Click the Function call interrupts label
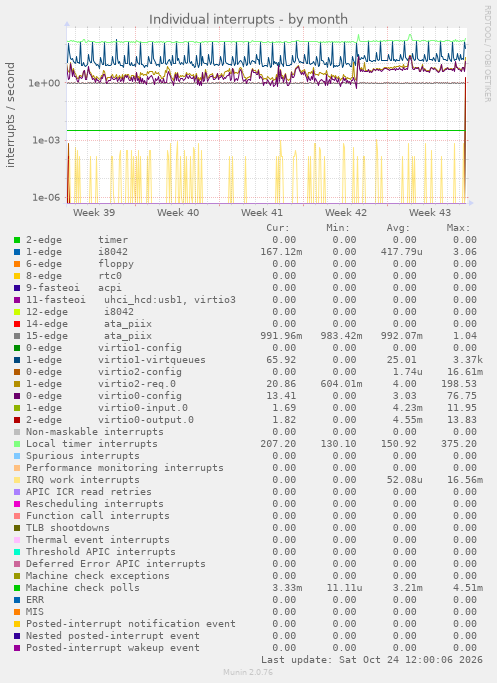 click(x=98, y=516)
